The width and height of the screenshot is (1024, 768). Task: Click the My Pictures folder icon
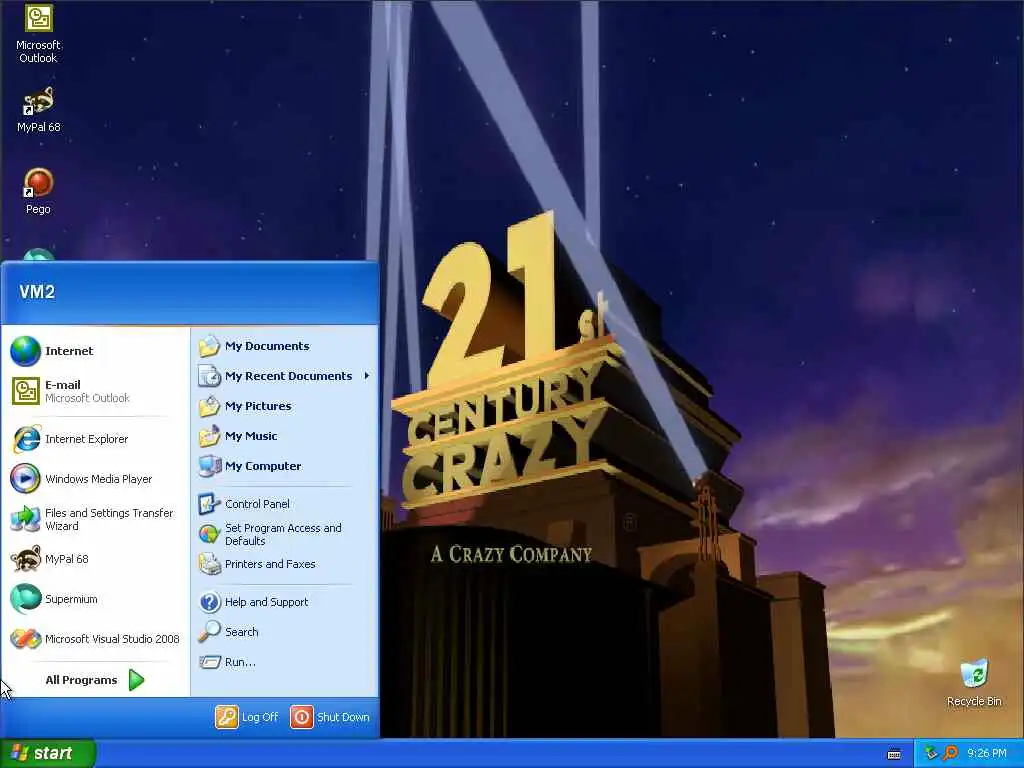point(209,406)
